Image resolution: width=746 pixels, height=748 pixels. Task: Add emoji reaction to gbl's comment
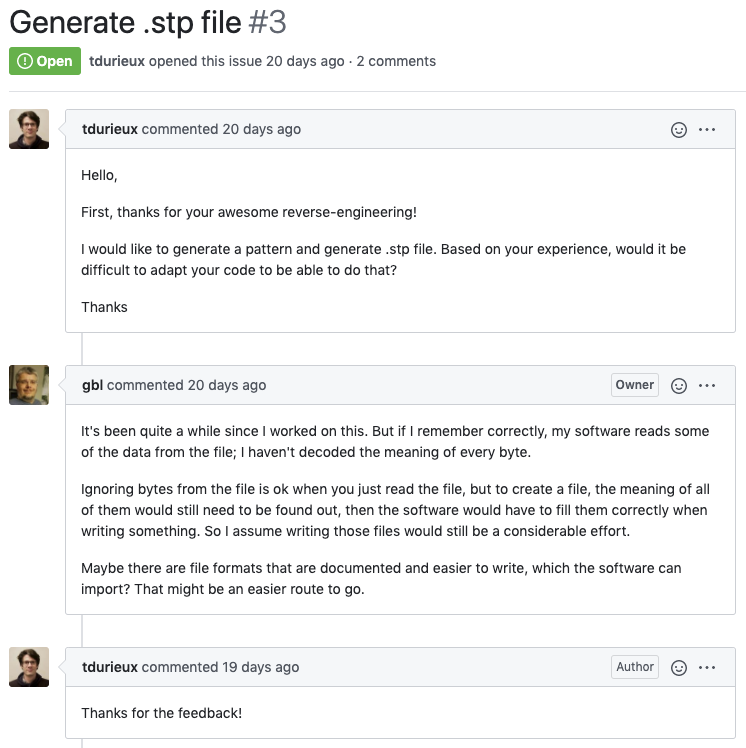[x=678, y=385]
